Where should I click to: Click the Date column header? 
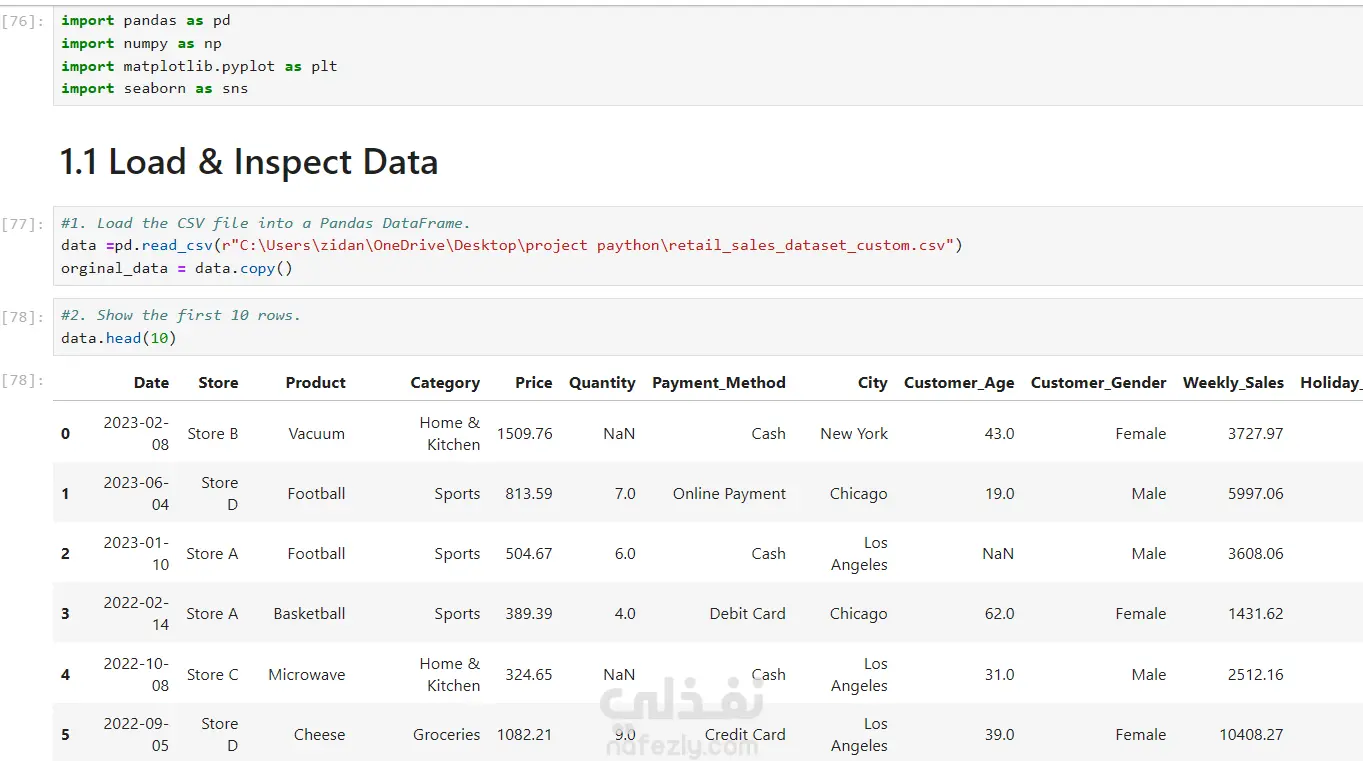[151, 383]
